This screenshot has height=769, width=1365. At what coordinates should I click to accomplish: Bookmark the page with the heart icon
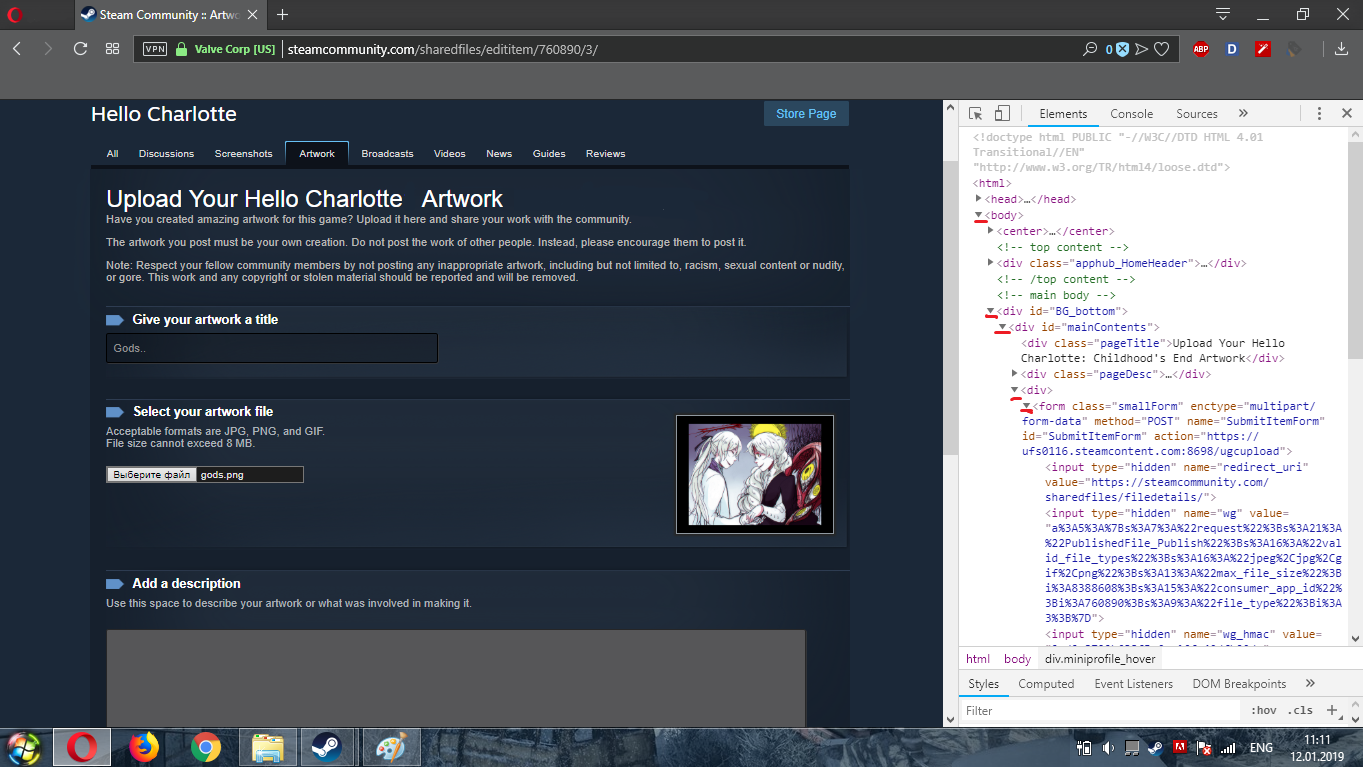[x=1161, y=49]
